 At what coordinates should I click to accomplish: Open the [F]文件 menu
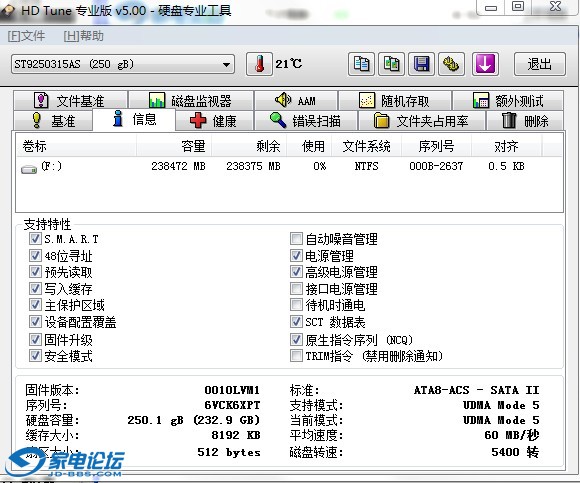[x=26, y=36]
